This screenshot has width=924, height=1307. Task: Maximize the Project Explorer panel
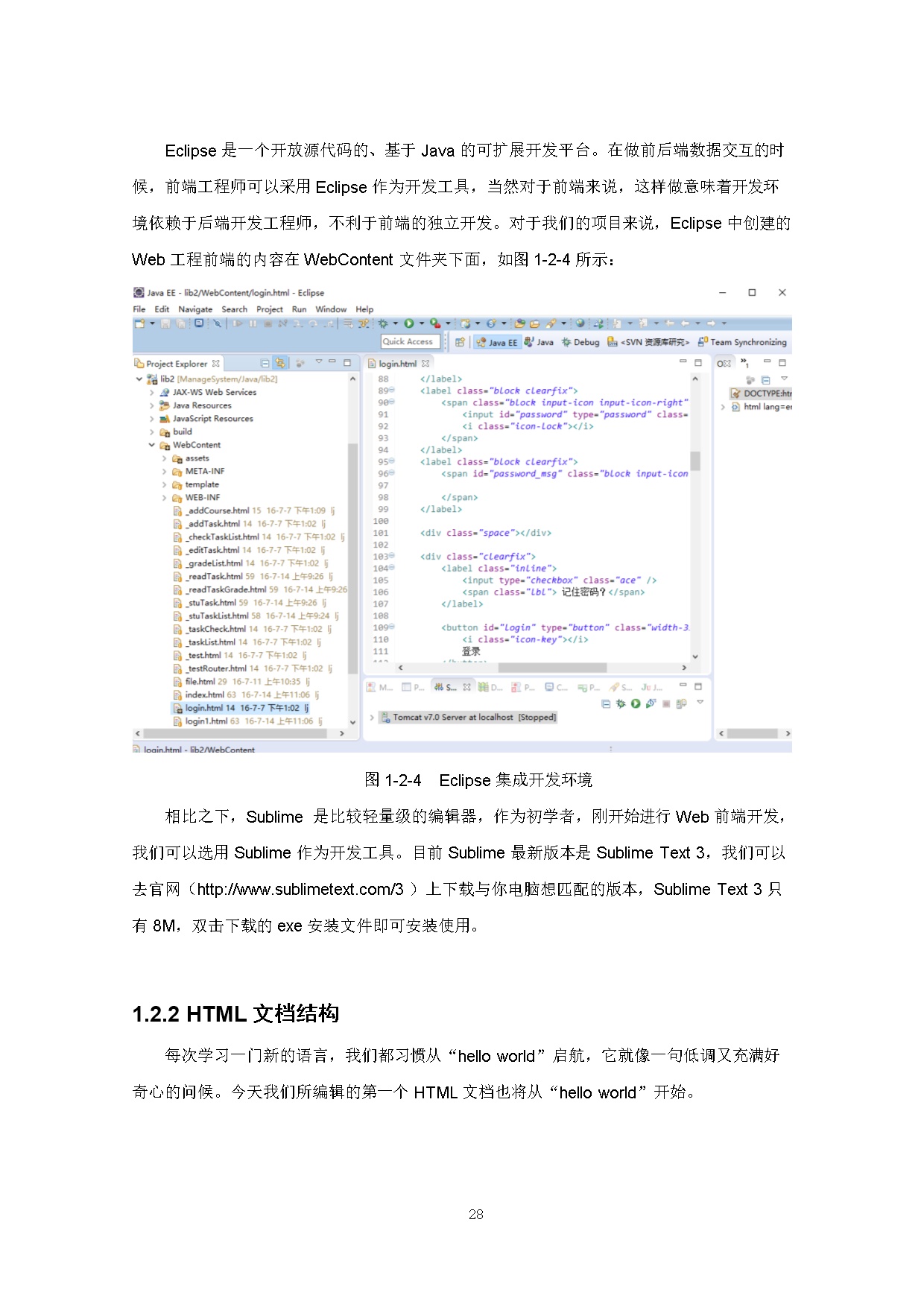point(346,363)
